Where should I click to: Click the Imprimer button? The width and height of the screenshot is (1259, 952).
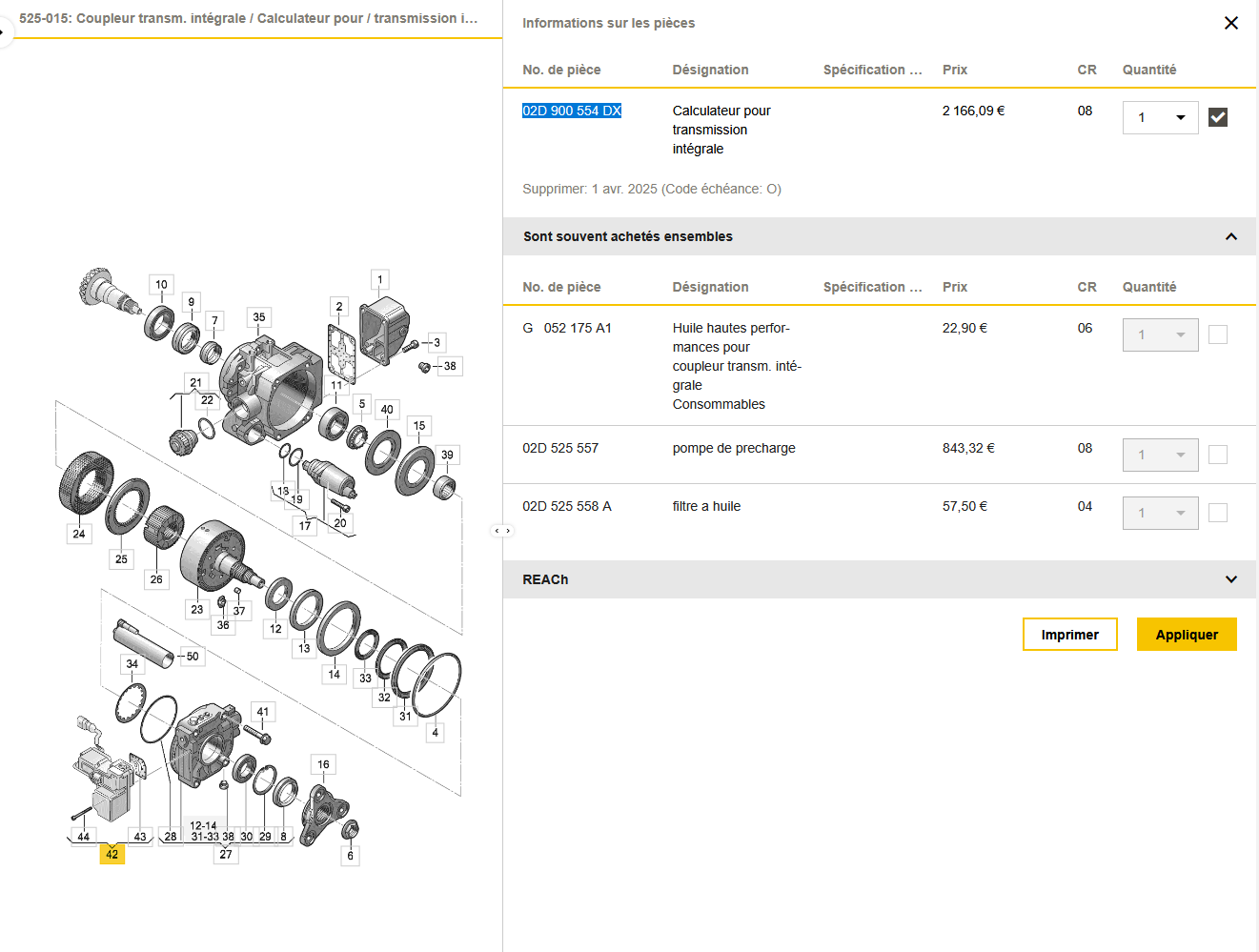point(1069,635)
